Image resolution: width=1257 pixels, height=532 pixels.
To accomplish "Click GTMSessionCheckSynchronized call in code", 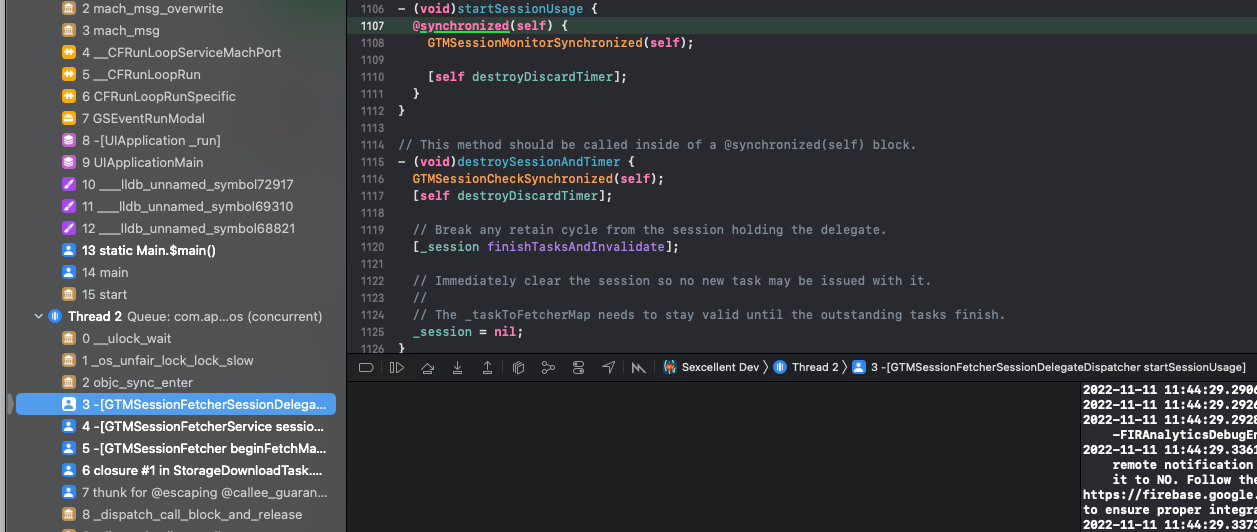I will point(512,179).
